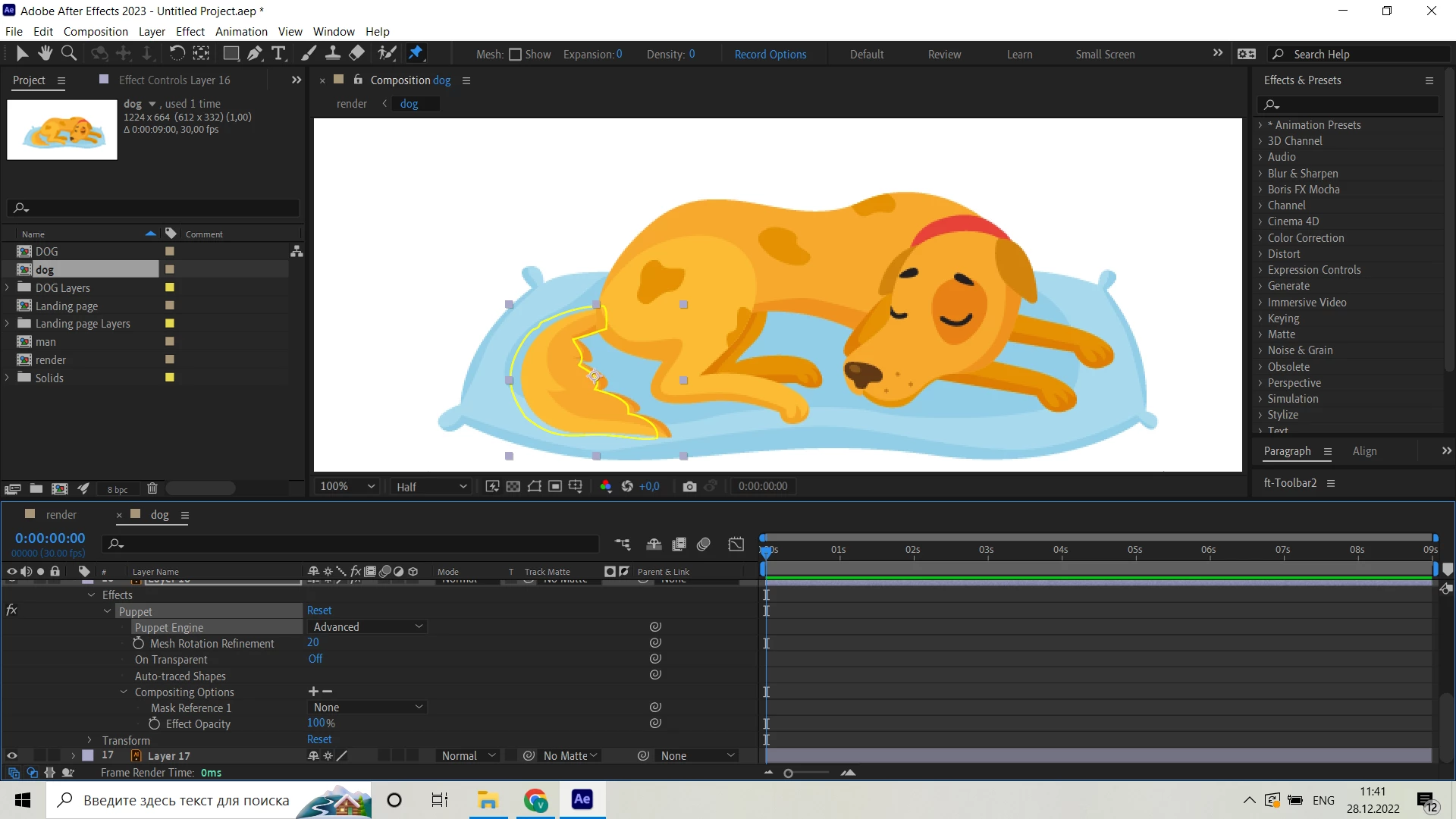Select the Zoom tool in toolbar
Viewport: 1456px width, 819px height.
pyautogui.click(x=69, y=53)
